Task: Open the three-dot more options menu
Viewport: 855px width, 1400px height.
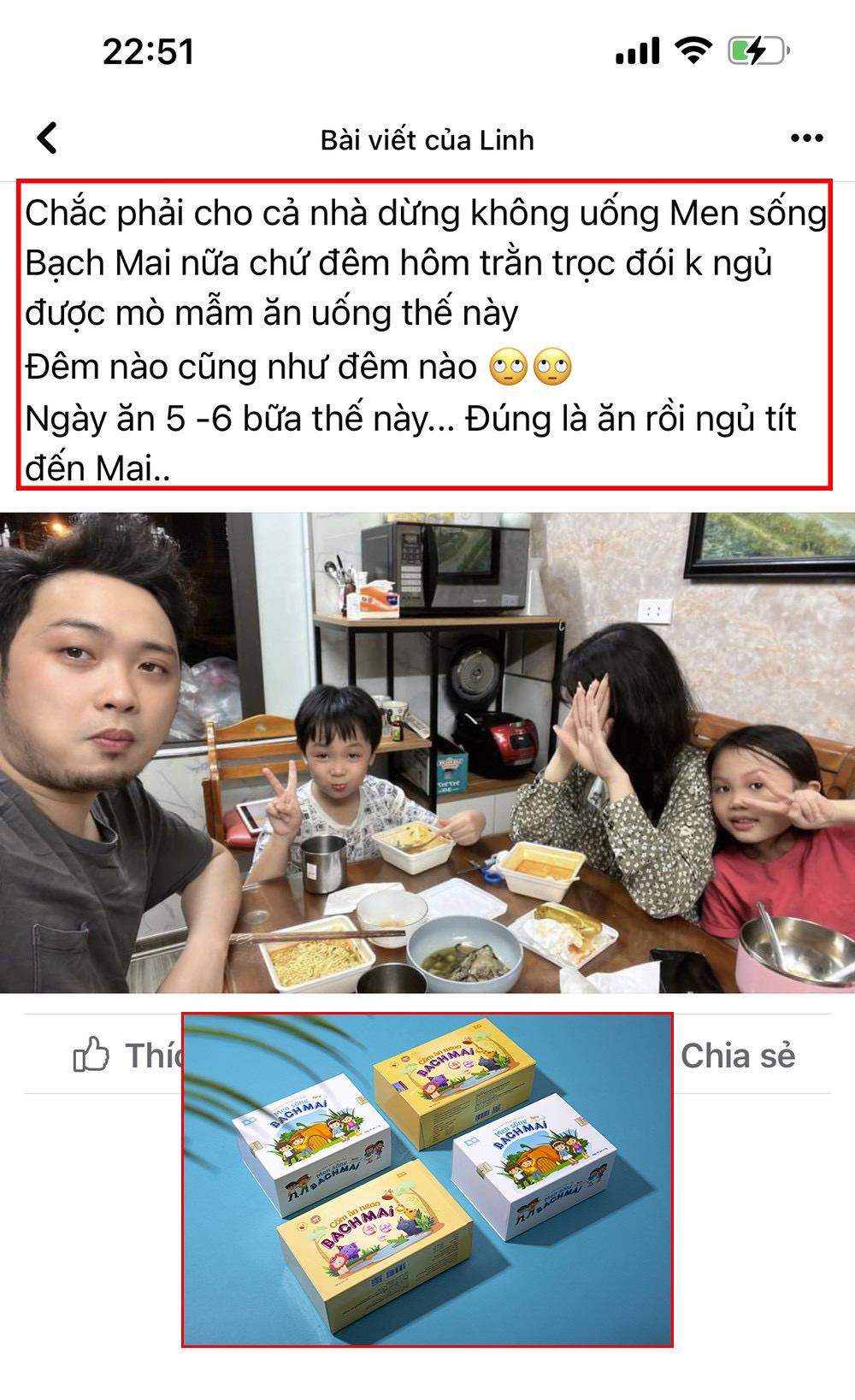Action: [806, 138]
